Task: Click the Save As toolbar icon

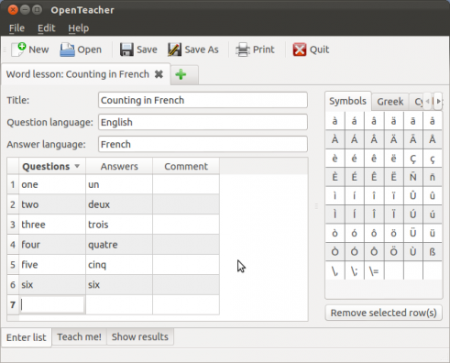Action: (x=175, y=50)
